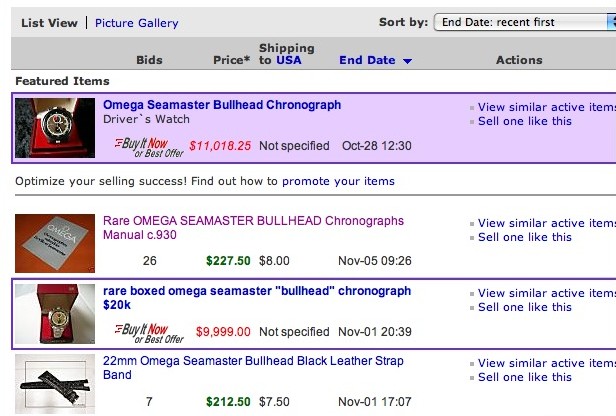View similar active items for featured watch
The width and height of the screenshot is (616, 416).
click(x=547, y=107)
